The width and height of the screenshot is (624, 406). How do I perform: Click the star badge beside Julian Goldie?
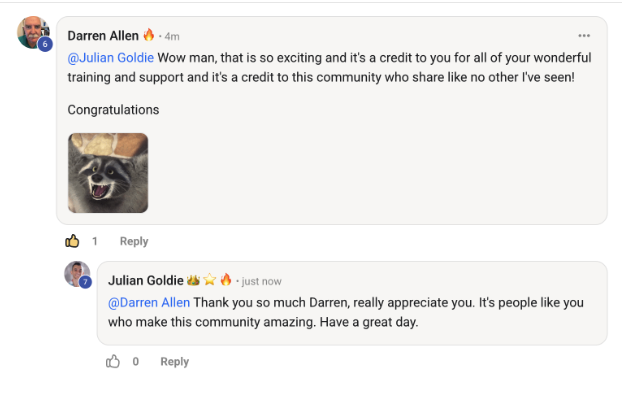click(x=210, y=280)
